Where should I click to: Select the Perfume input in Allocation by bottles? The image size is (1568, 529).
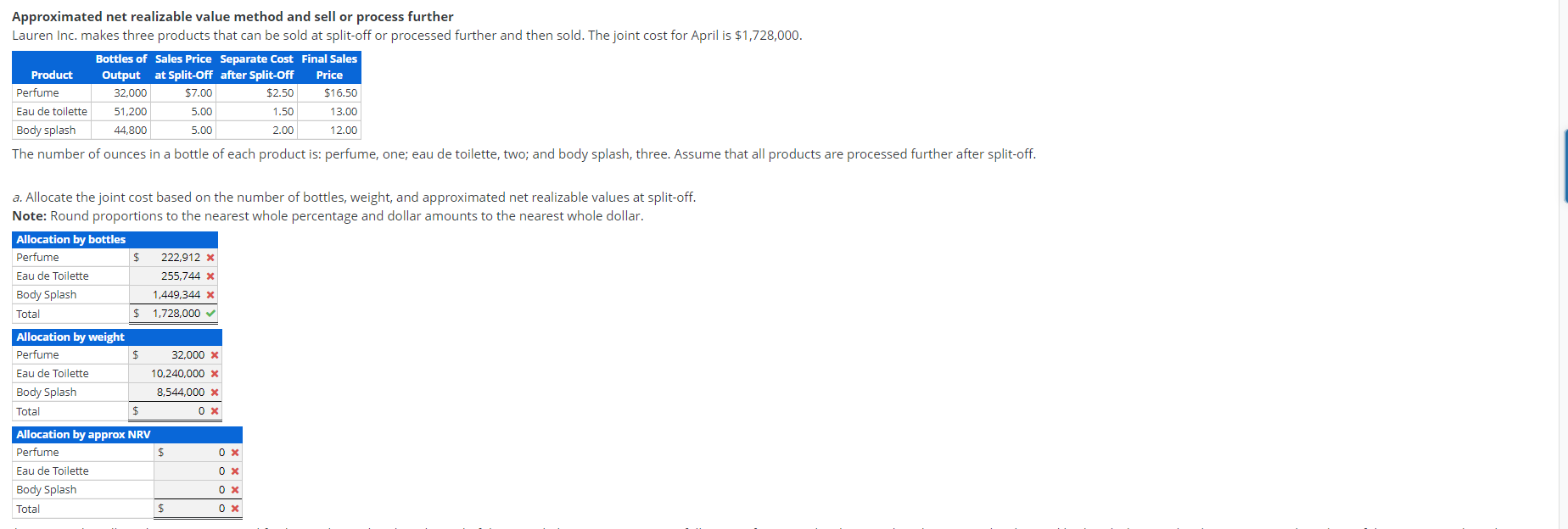point(170,257)
